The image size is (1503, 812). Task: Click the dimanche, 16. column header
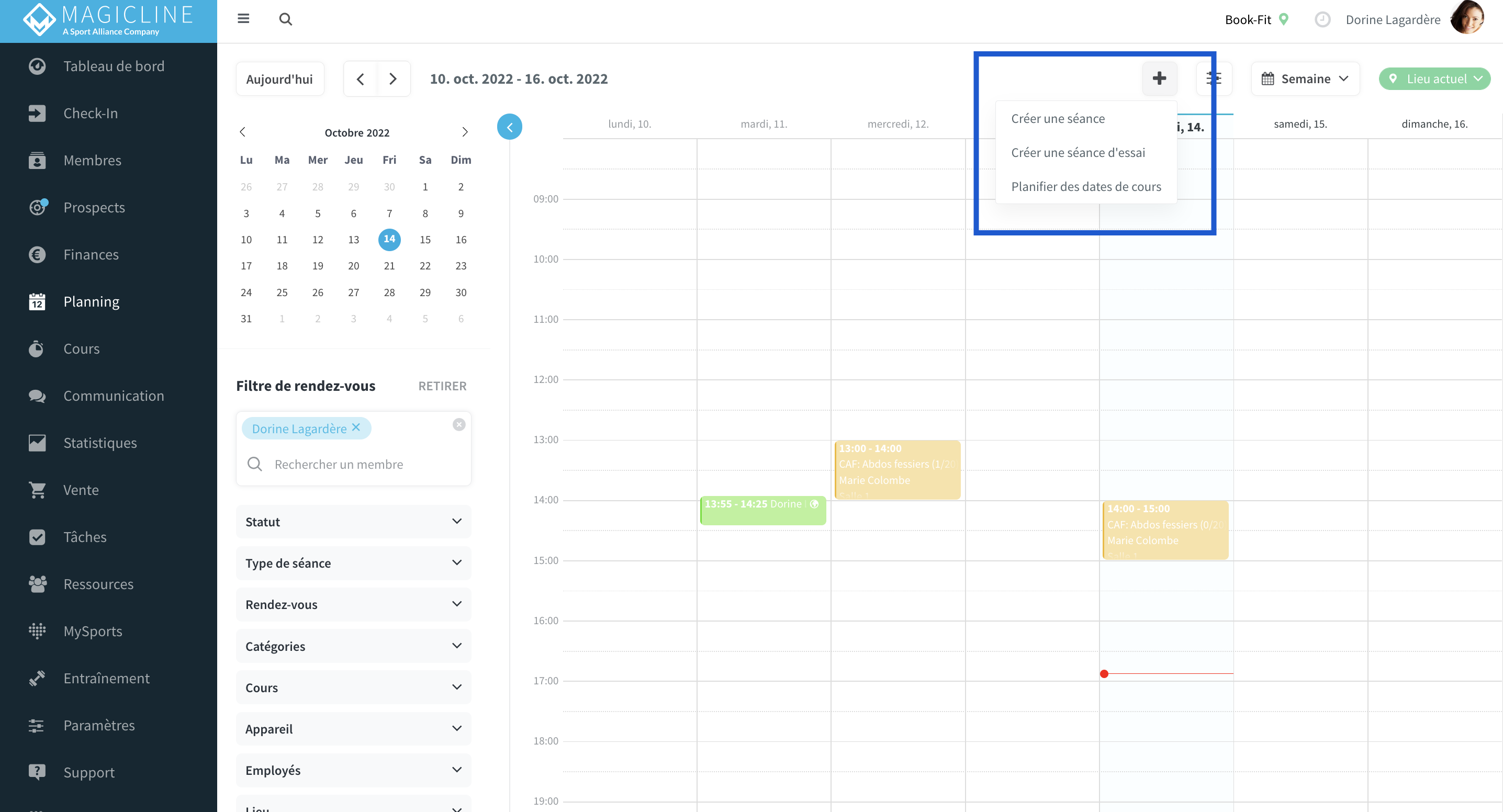point(1434,123)
